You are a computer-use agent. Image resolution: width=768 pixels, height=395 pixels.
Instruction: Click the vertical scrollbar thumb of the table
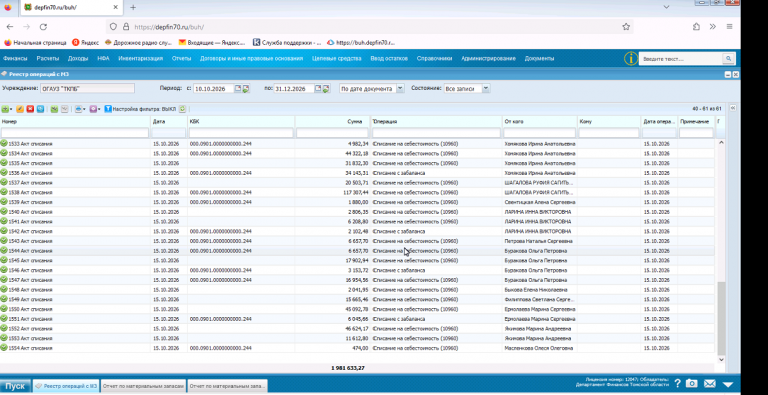[721, 319]
